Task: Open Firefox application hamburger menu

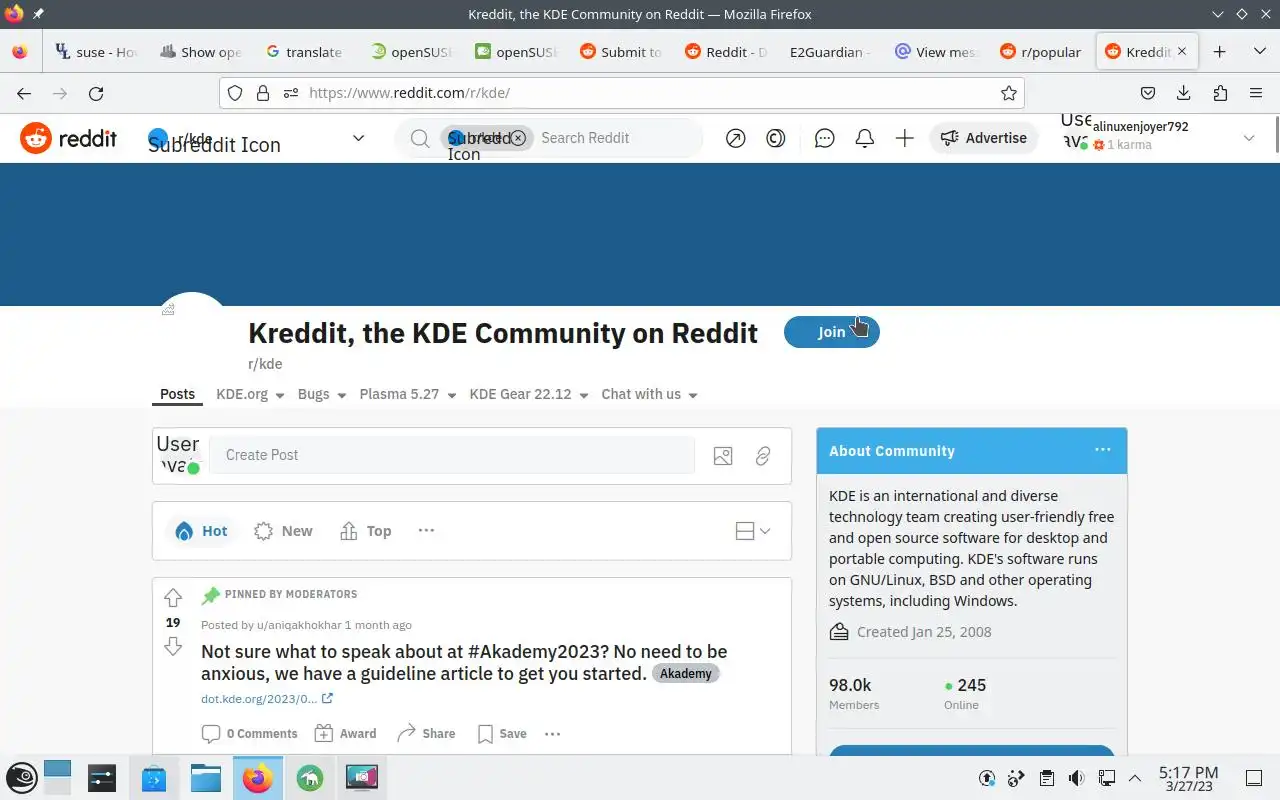Action: tap(1256, 93)
